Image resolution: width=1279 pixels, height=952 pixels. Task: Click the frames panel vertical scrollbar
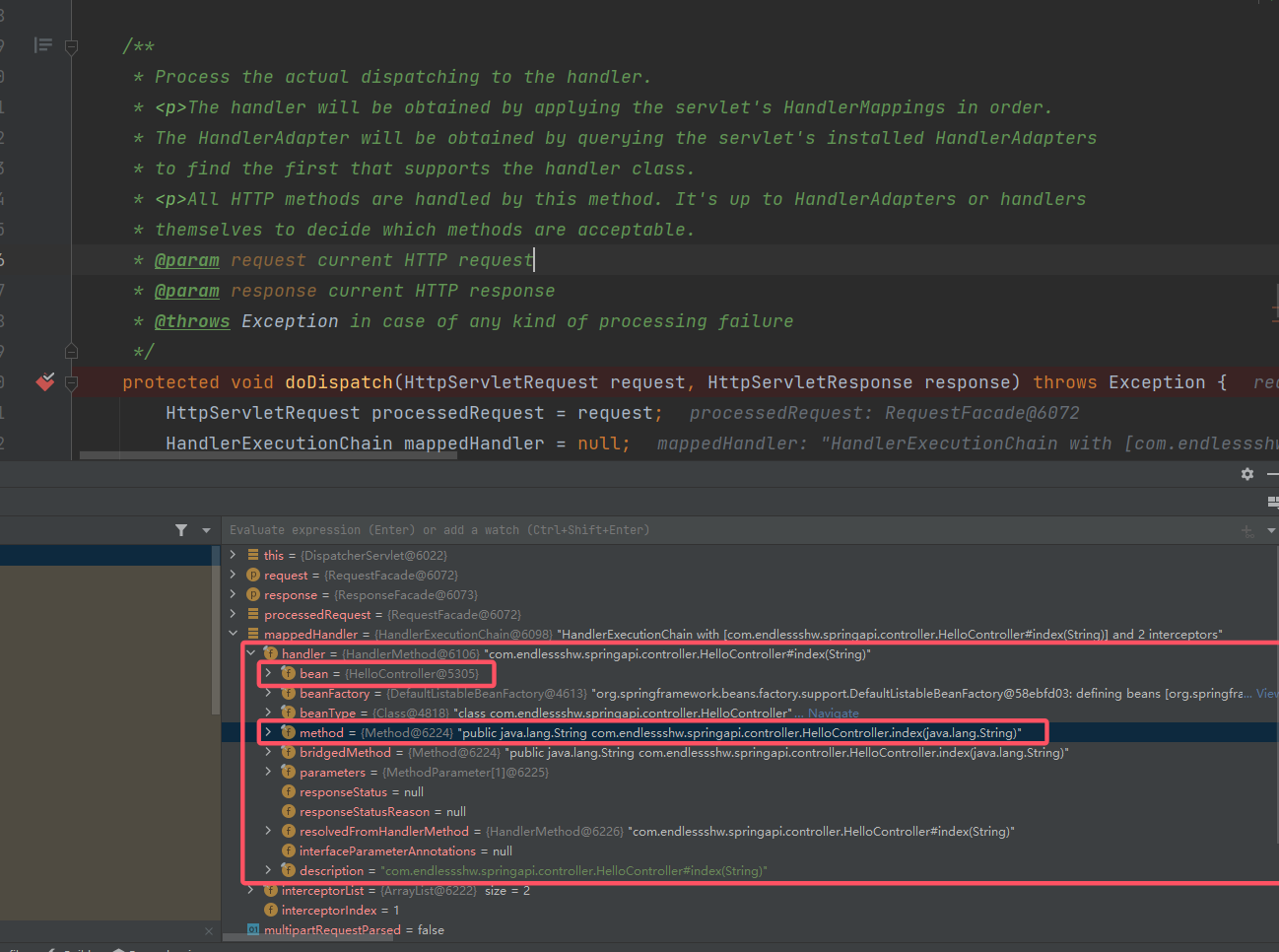coord(216,629)
